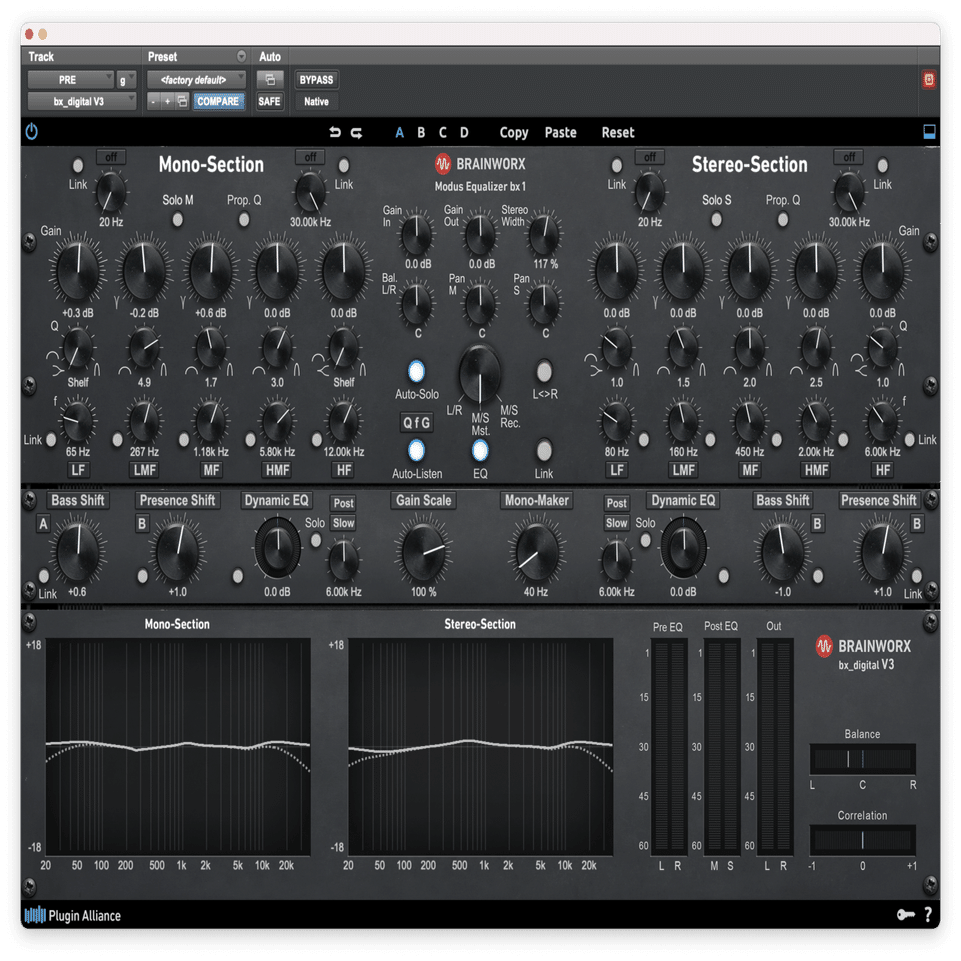Toggle the Solo S button

[716, 219]
